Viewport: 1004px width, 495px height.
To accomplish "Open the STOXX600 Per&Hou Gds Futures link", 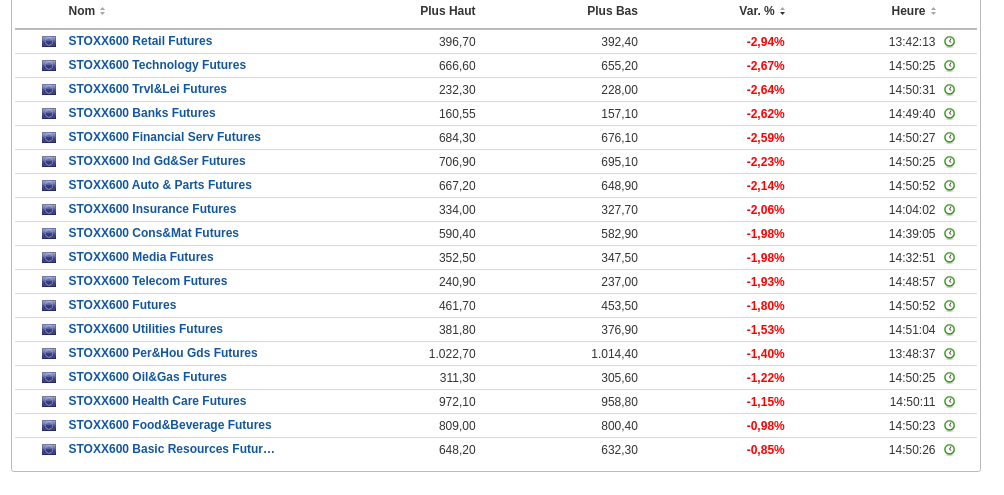I will [163, 353].
